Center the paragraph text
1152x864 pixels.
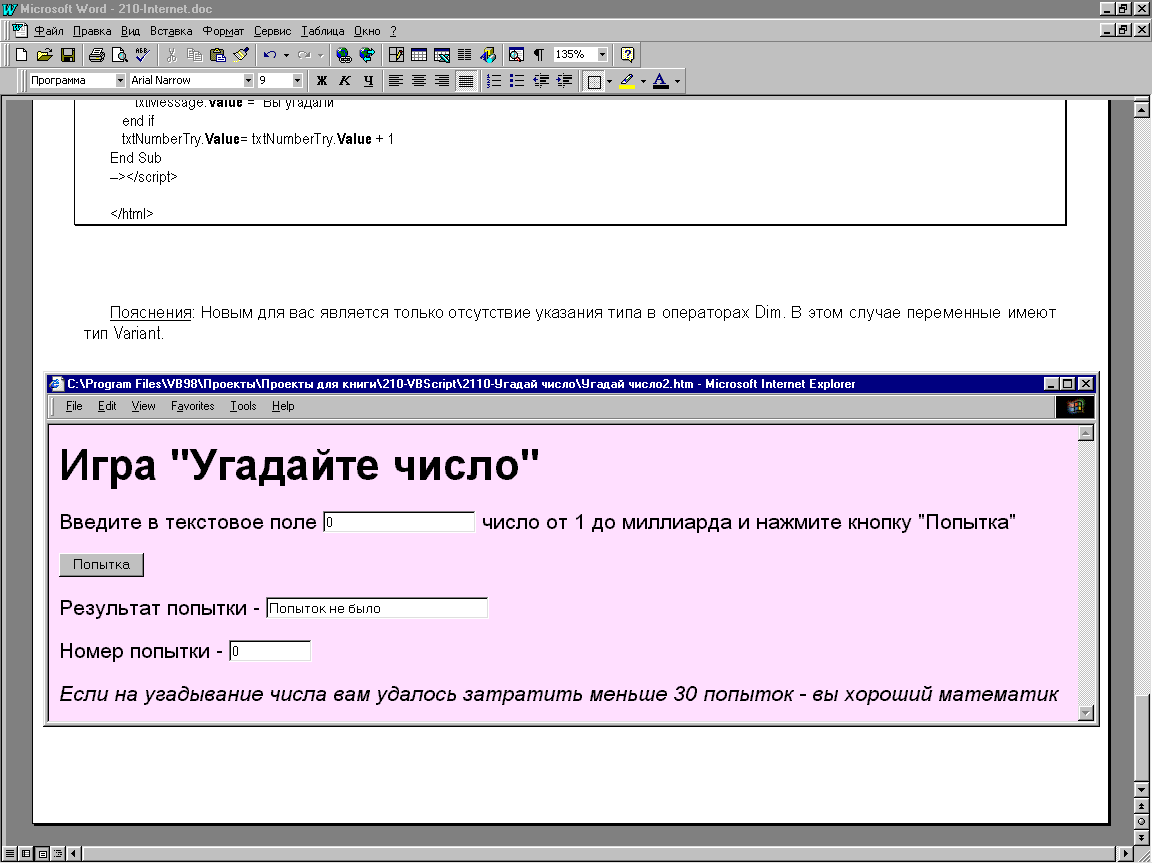419,81
